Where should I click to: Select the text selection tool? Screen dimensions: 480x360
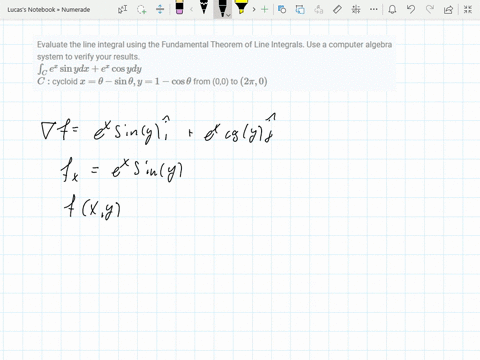pyautogui.click(x=123, y=9)
